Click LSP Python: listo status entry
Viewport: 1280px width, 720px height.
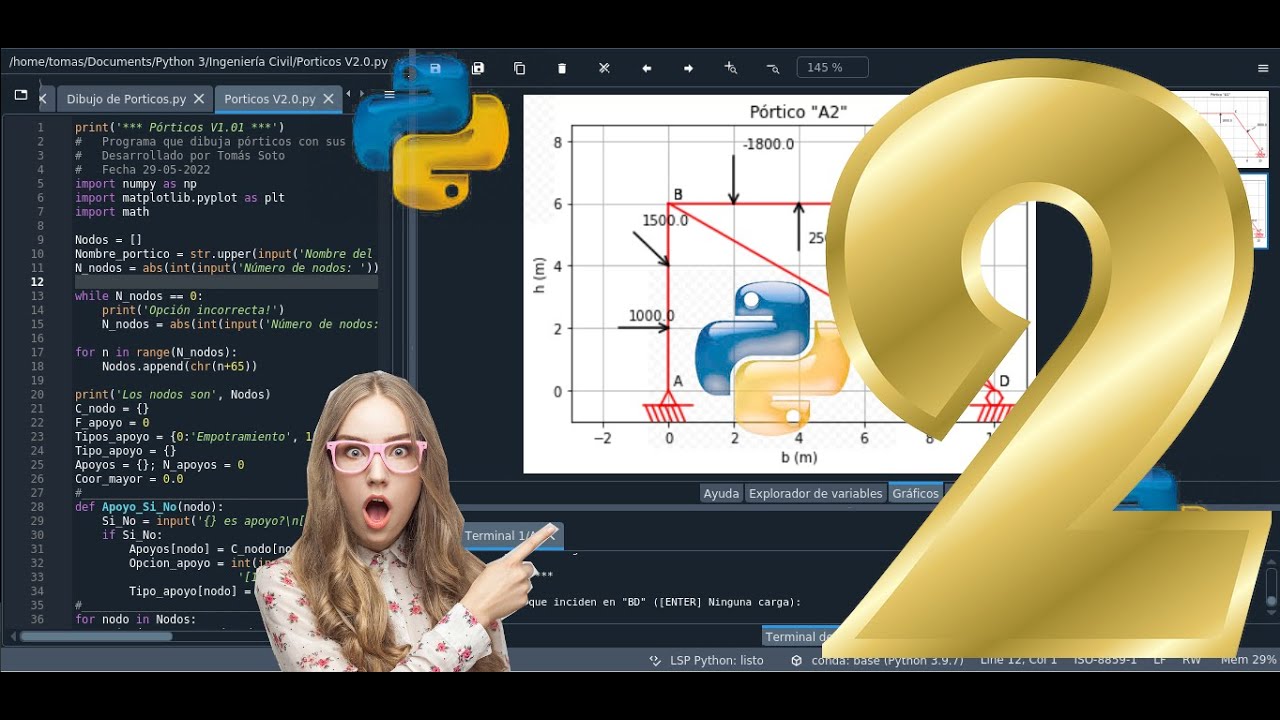[x=717, y=660]
